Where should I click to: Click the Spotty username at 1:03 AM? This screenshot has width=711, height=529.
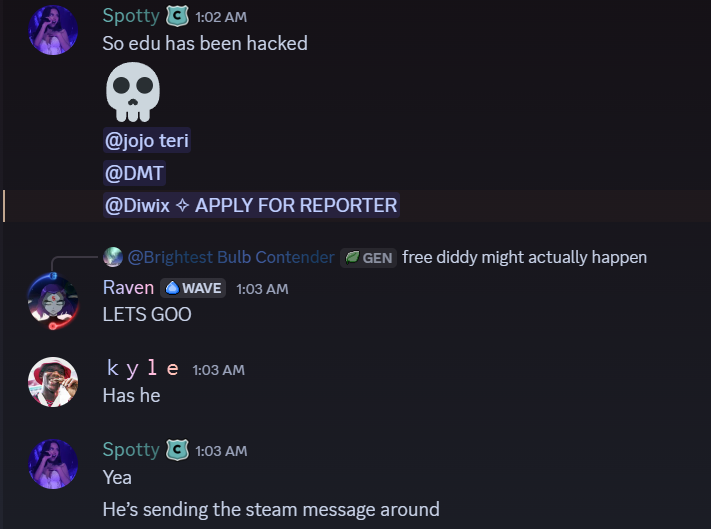tap(131, 450)
